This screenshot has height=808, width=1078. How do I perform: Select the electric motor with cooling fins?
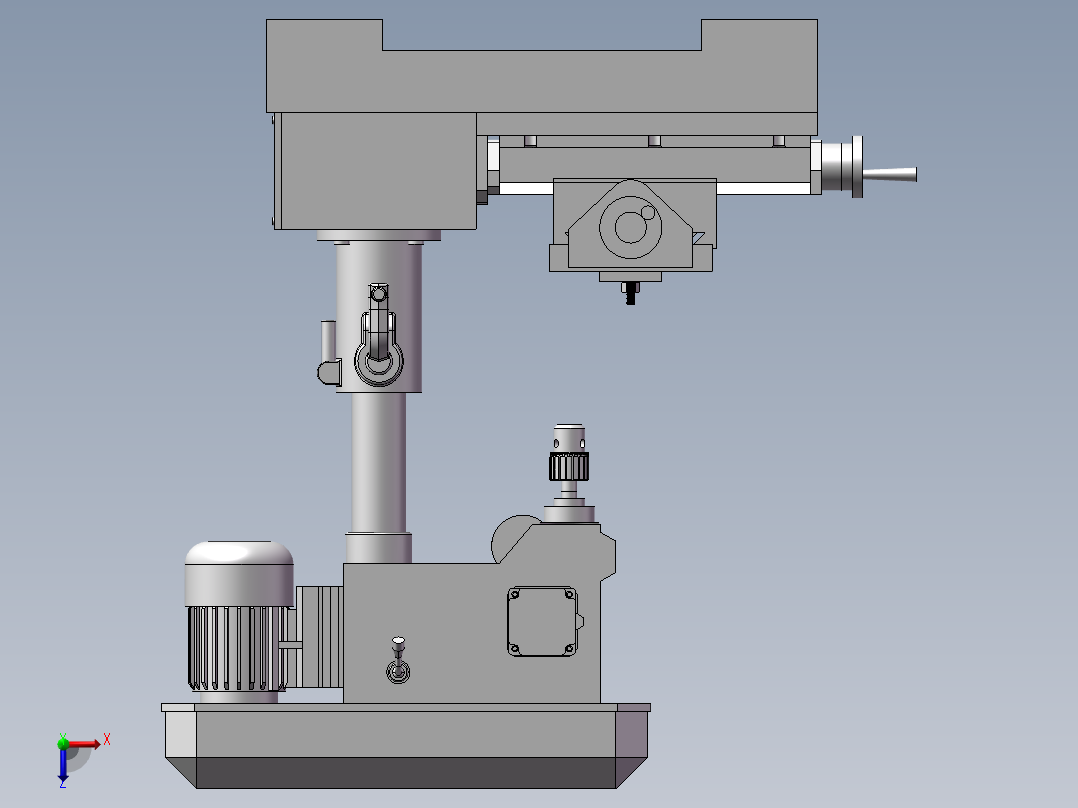[x=238, y=622]
